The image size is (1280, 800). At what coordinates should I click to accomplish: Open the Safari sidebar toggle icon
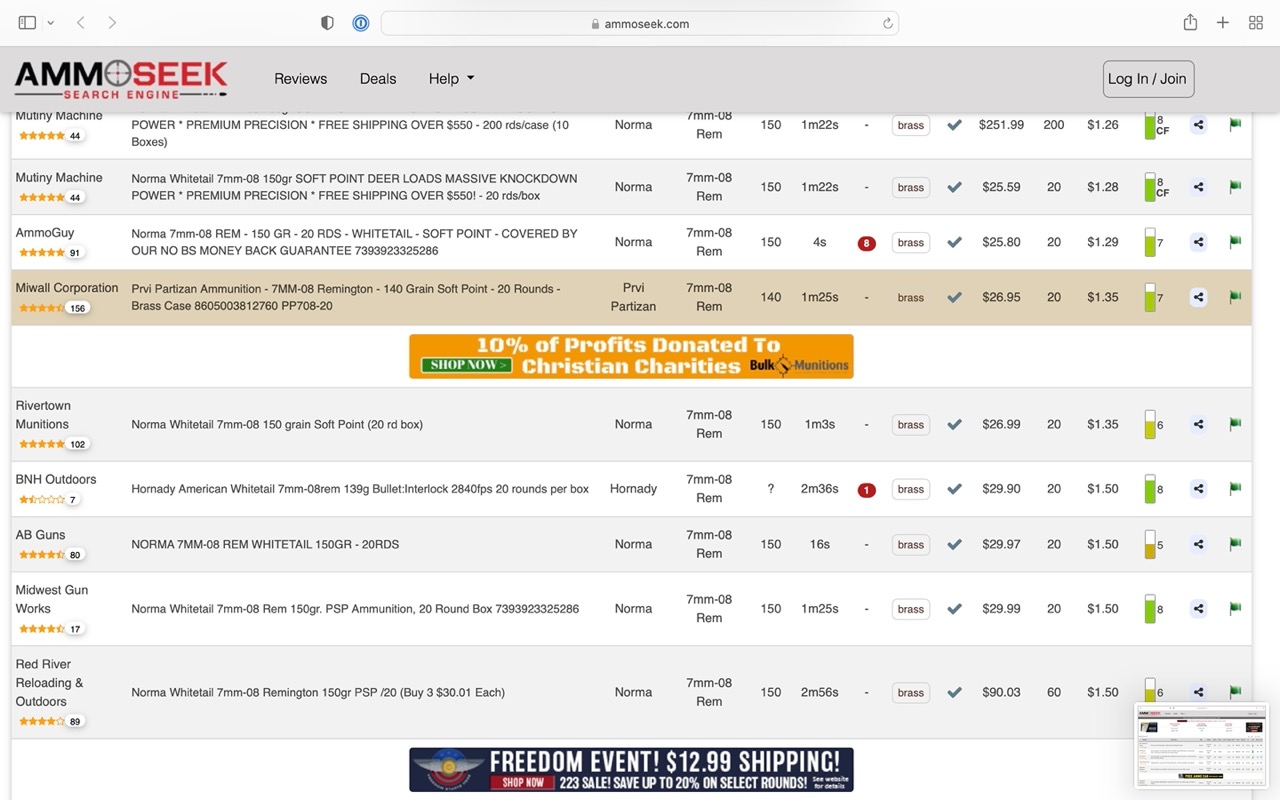coord(27,23)
